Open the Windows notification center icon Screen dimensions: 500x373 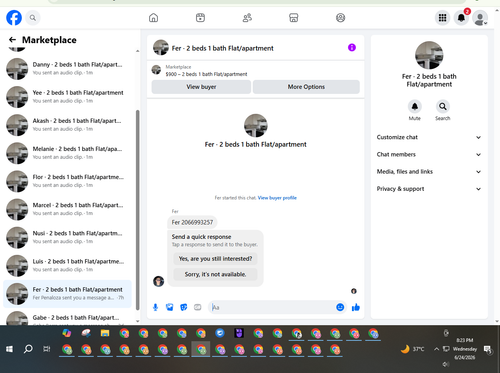point(488,349)
